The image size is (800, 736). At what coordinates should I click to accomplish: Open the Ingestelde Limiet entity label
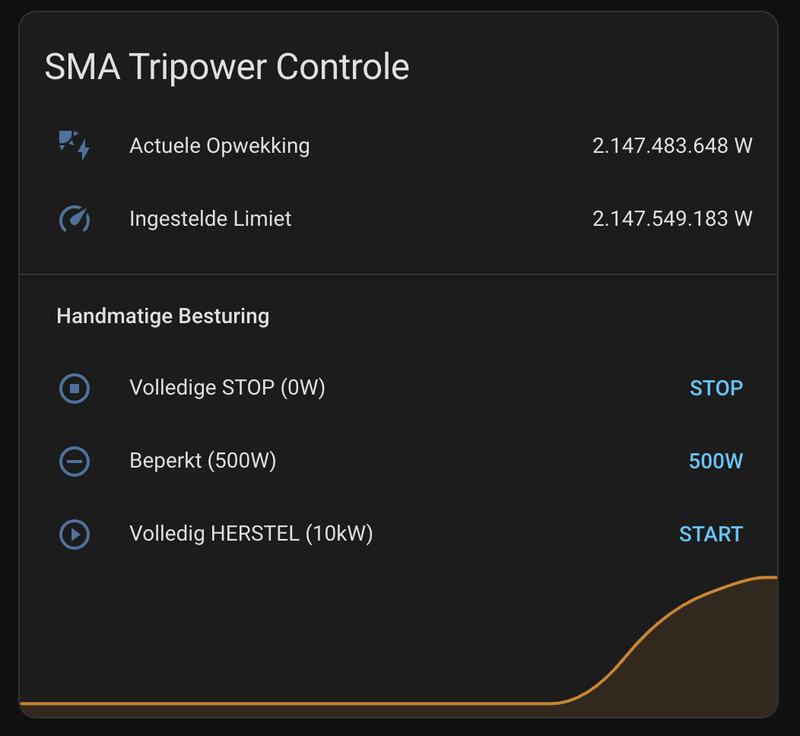point(210,219)
